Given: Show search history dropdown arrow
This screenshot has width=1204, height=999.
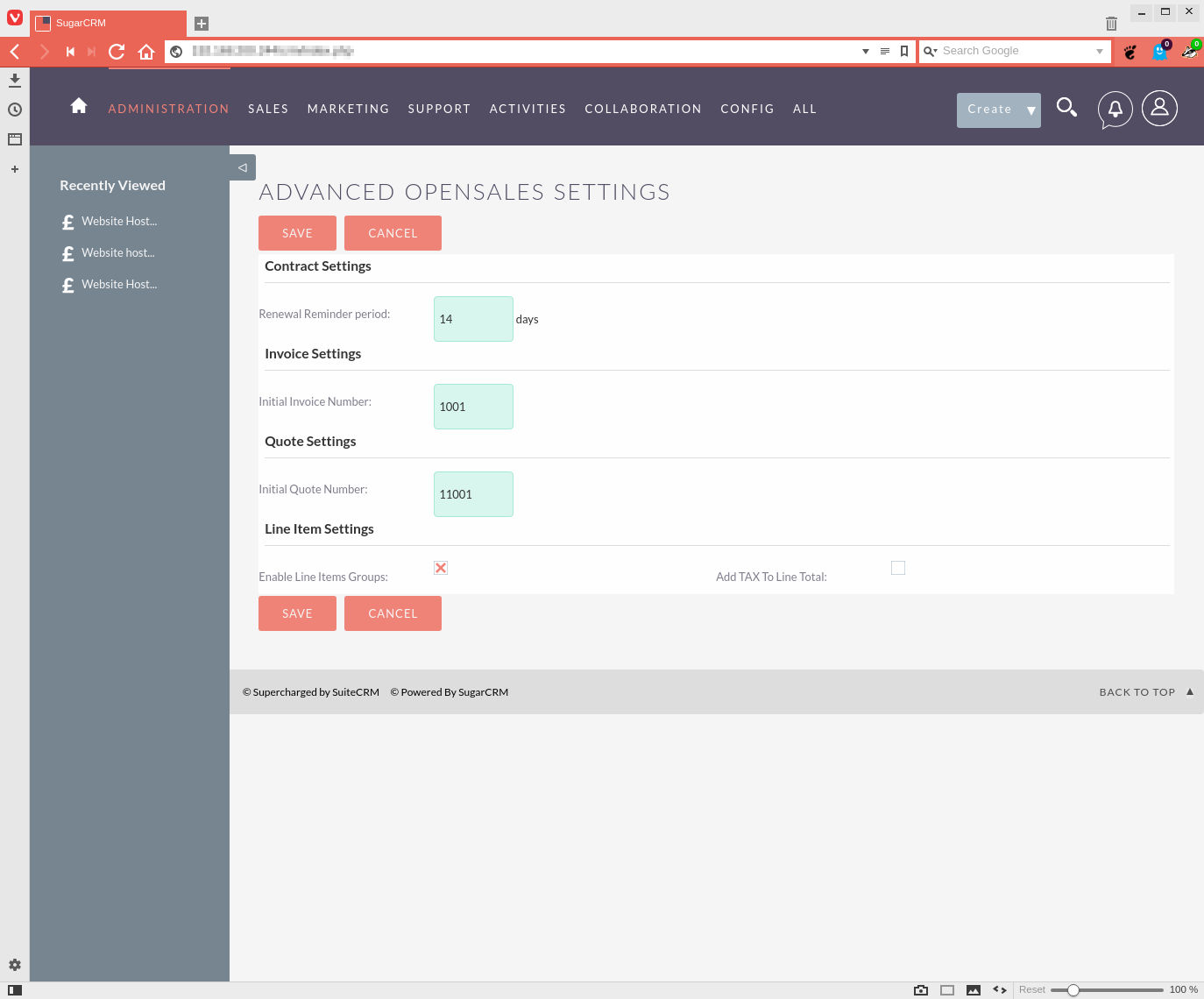Looking at the screenshot, I should click(x=1100, y=52).
